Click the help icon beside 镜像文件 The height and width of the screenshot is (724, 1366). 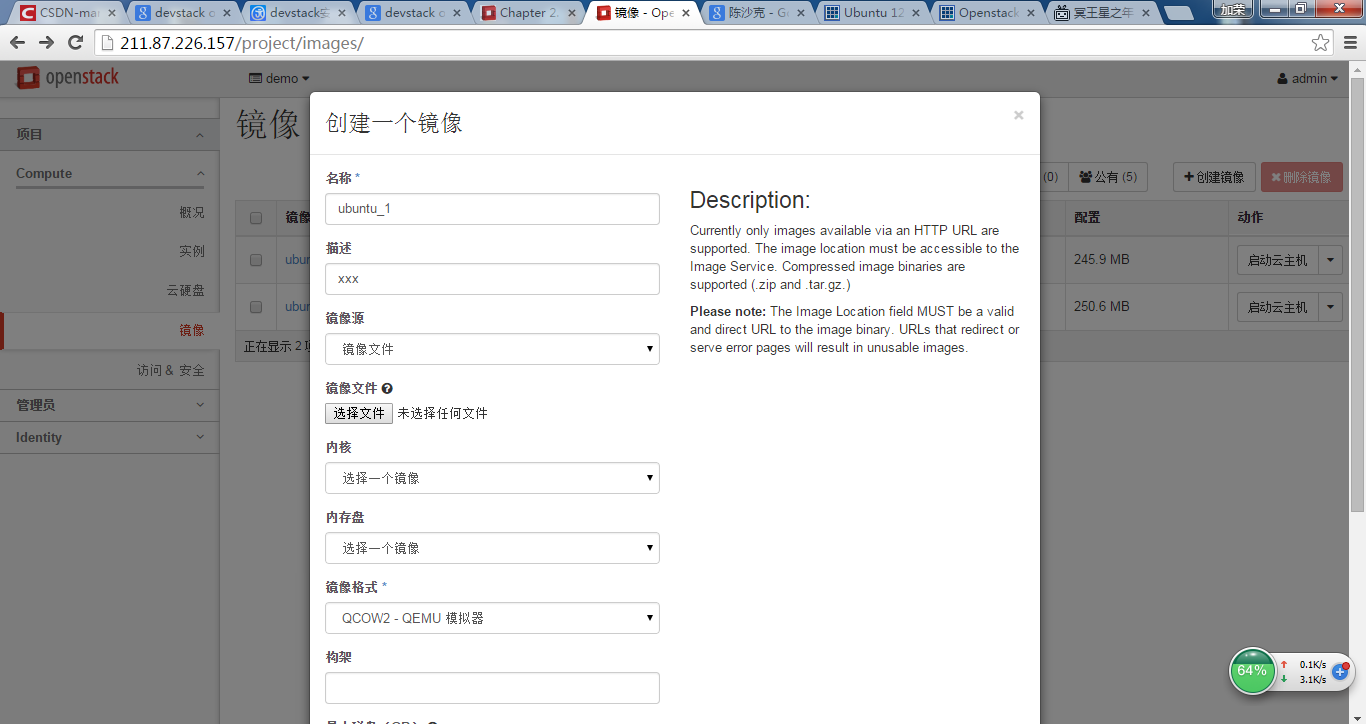(x=387, y=388)
